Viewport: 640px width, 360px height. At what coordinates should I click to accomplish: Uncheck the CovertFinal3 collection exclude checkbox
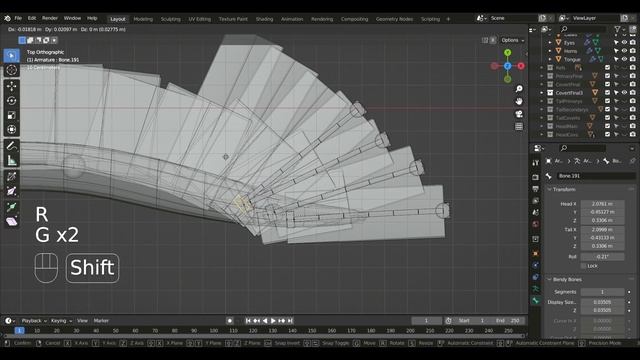607,93
